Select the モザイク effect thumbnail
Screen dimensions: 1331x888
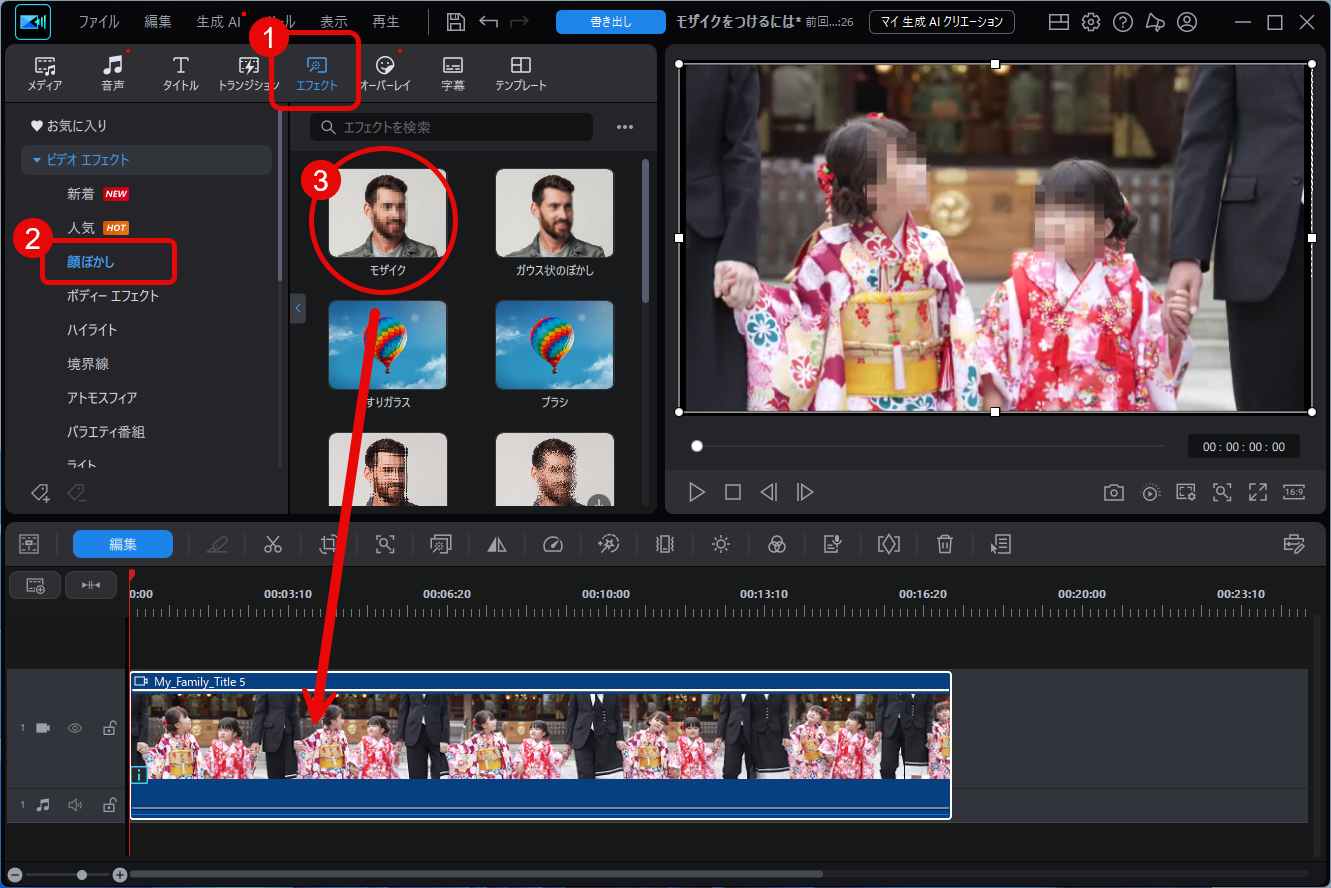pyautogui.click(x=387, y=213)
